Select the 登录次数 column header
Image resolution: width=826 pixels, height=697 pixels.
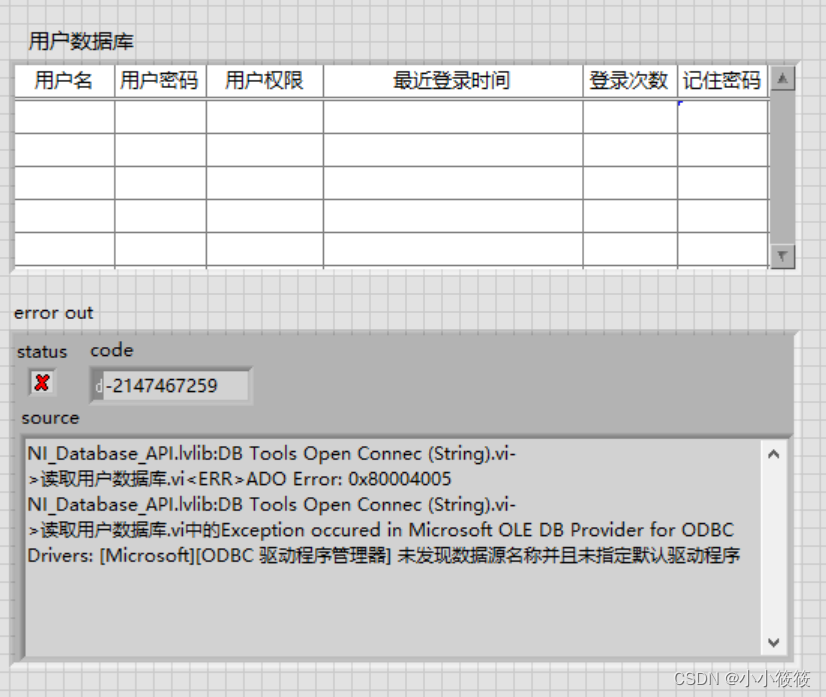point(627,81)
